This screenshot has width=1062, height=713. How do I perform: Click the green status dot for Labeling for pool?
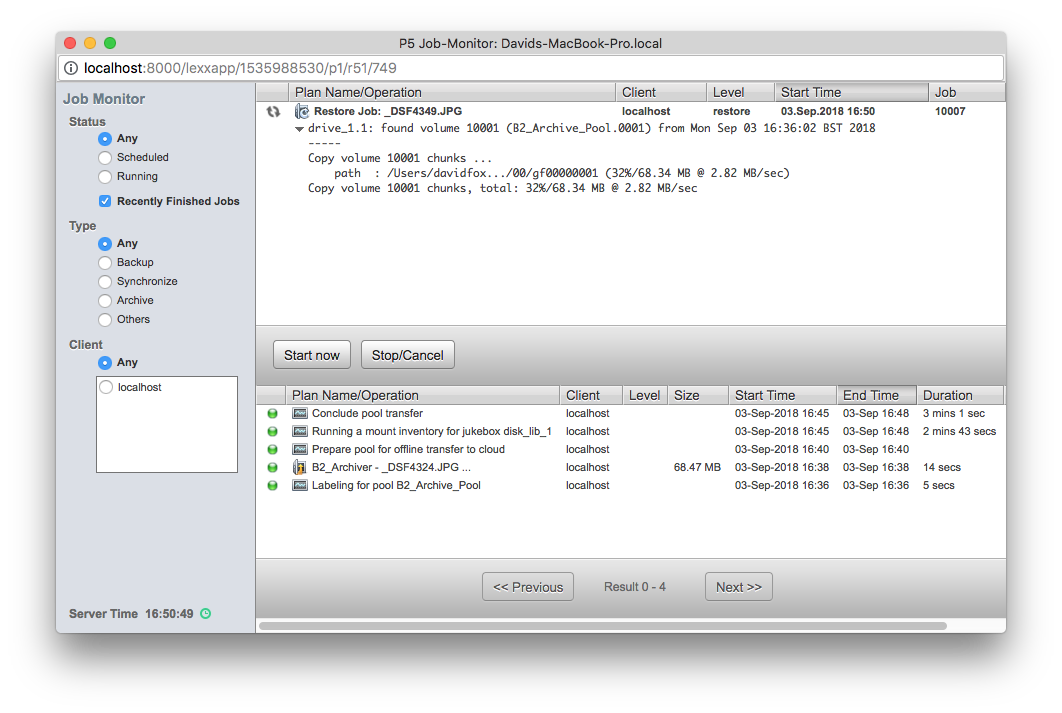pyautogui.click(x=272, y=485)
